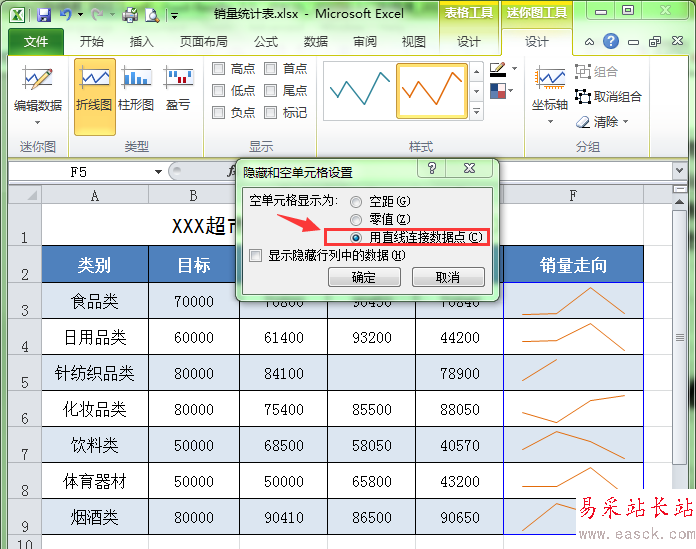
Task: Check the Markers (标记) checkbox
Action: point(270,112)
